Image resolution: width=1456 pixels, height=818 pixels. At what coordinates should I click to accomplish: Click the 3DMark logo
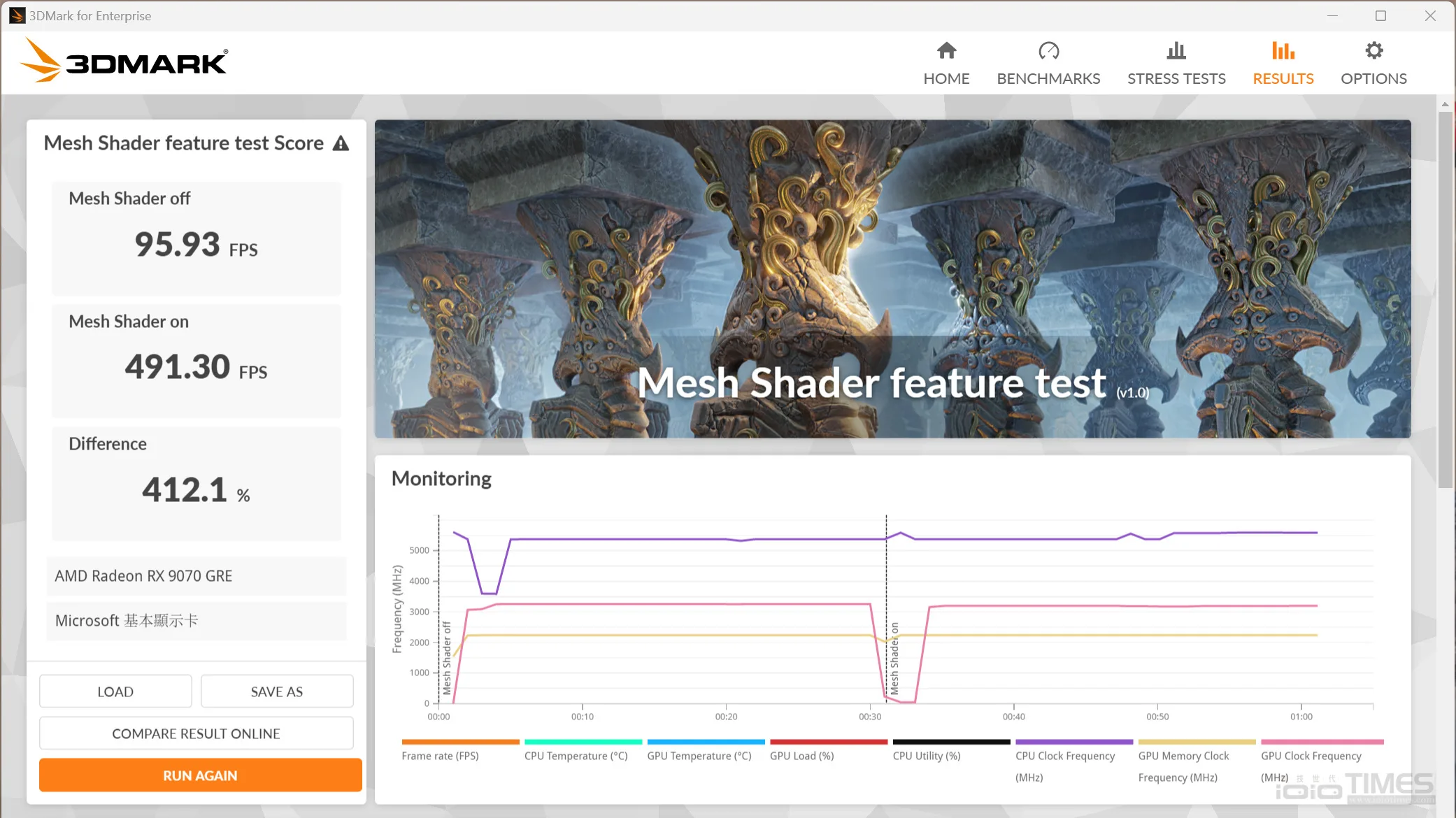tap(124, 60)
